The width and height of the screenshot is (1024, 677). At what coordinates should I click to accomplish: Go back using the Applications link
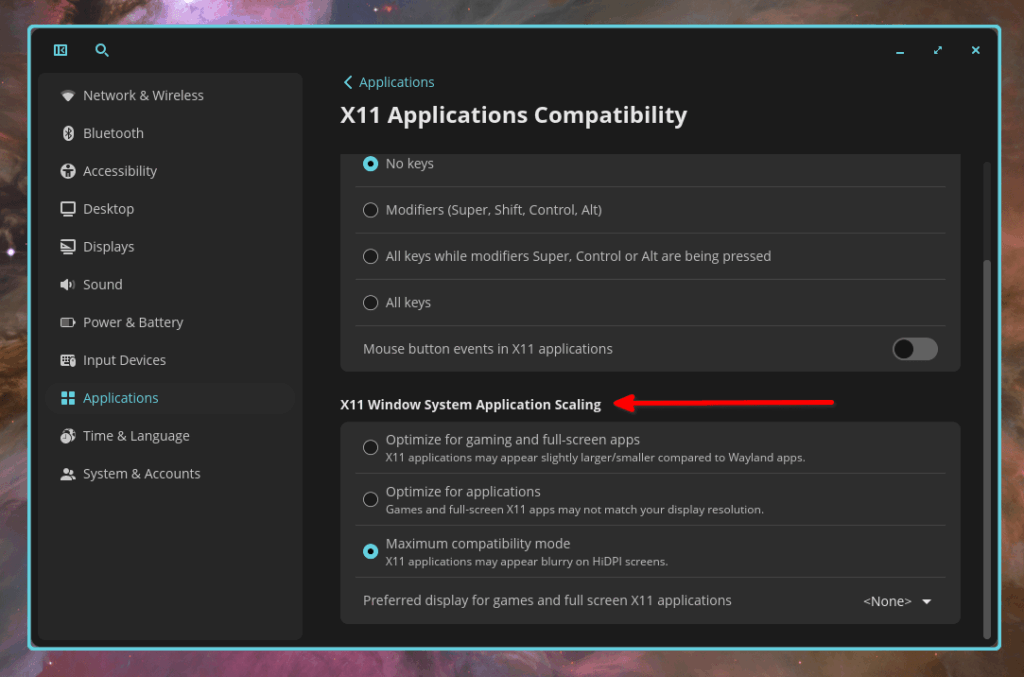coord(394,81)
